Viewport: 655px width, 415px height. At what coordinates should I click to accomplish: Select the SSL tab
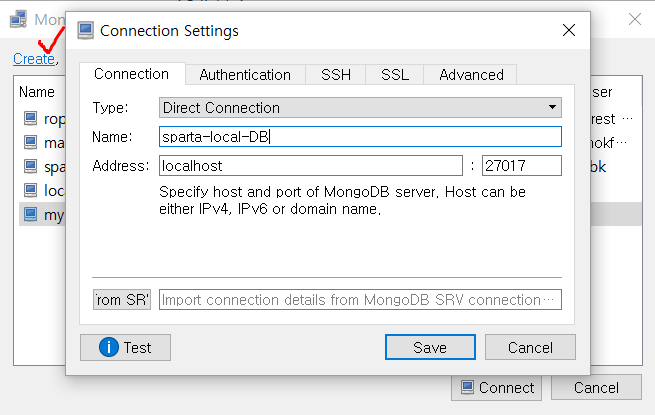[x=394, y=74]
